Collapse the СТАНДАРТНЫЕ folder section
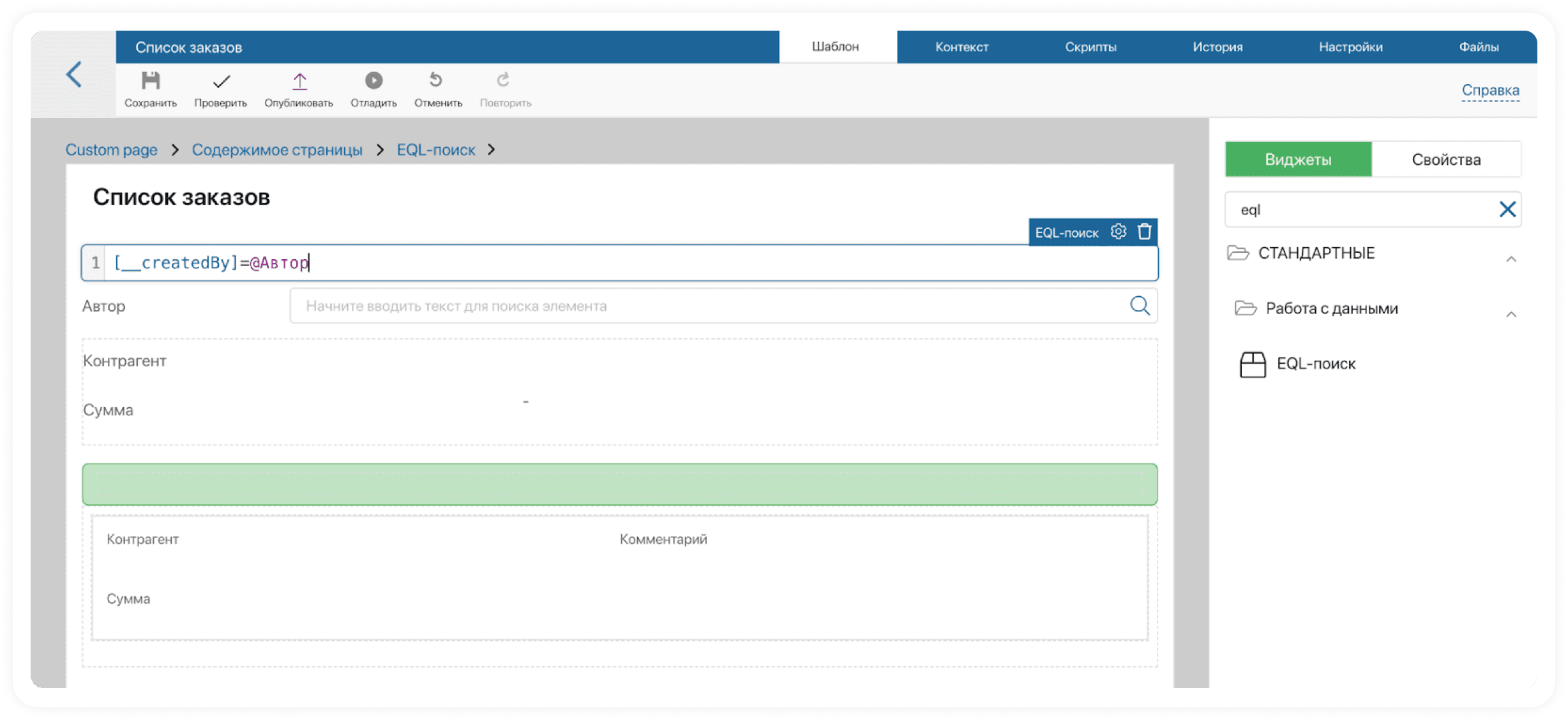Viewport: 1568px width, 720px height. point(1511,259)
